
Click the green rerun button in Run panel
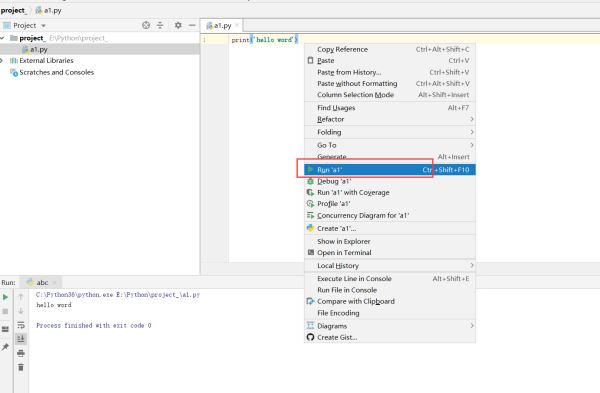point(5,297)
